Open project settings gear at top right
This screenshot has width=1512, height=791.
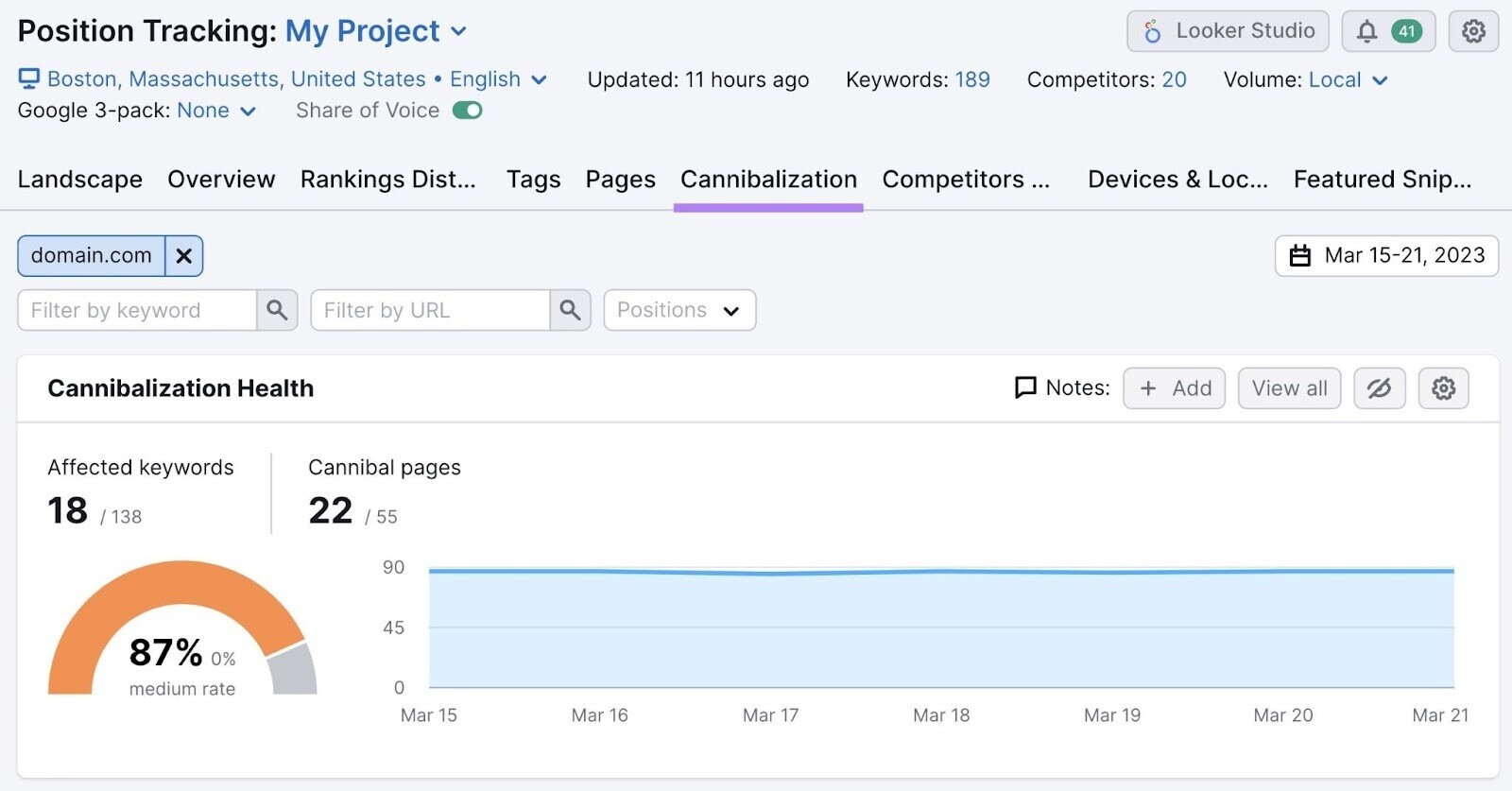pyautogui.click(x=1473, y=31)
